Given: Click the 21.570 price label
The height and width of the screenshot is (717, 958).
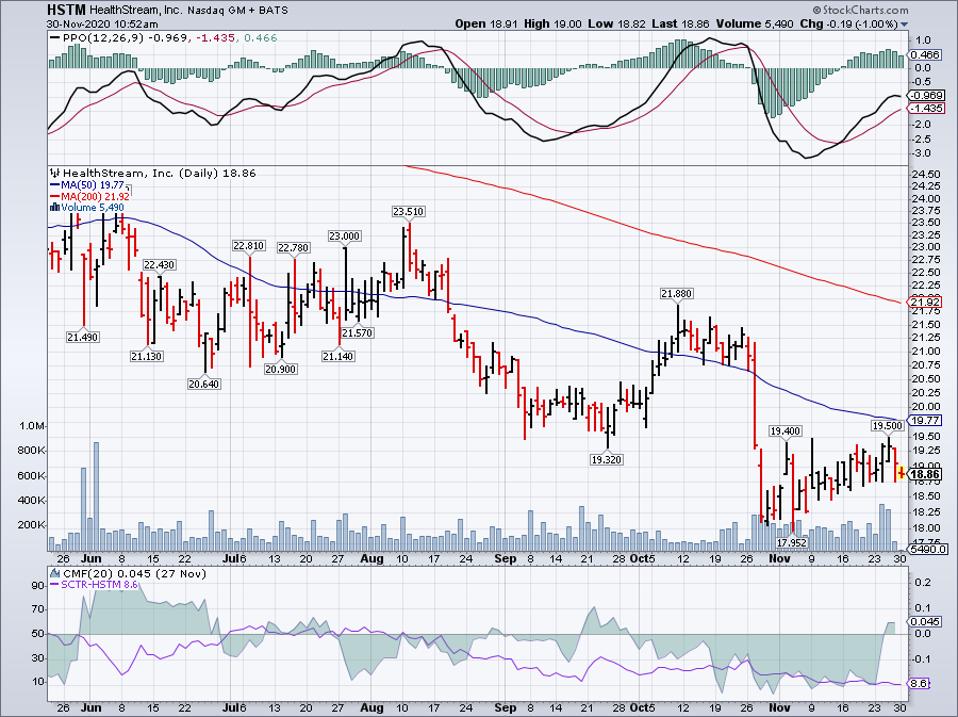Looking at the screenshot, I should pos(357,333).
